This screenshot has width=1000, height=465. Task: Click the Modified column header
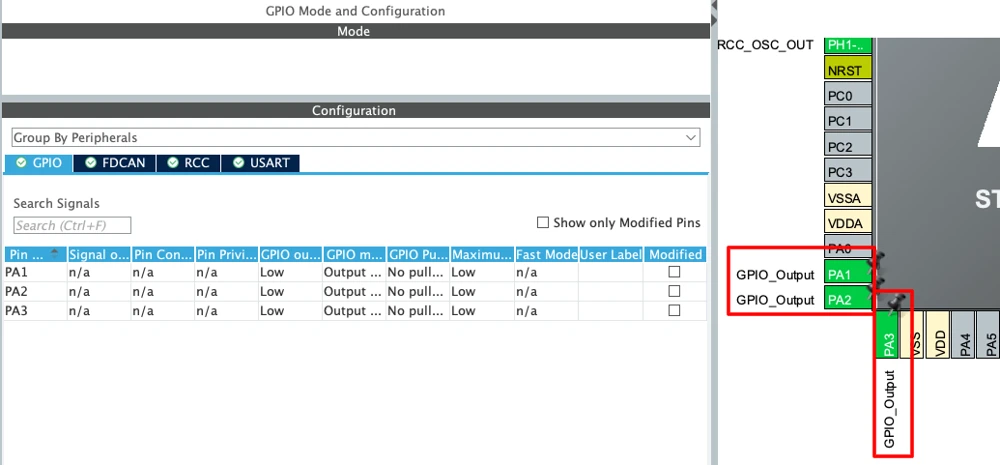pos(675,255)
